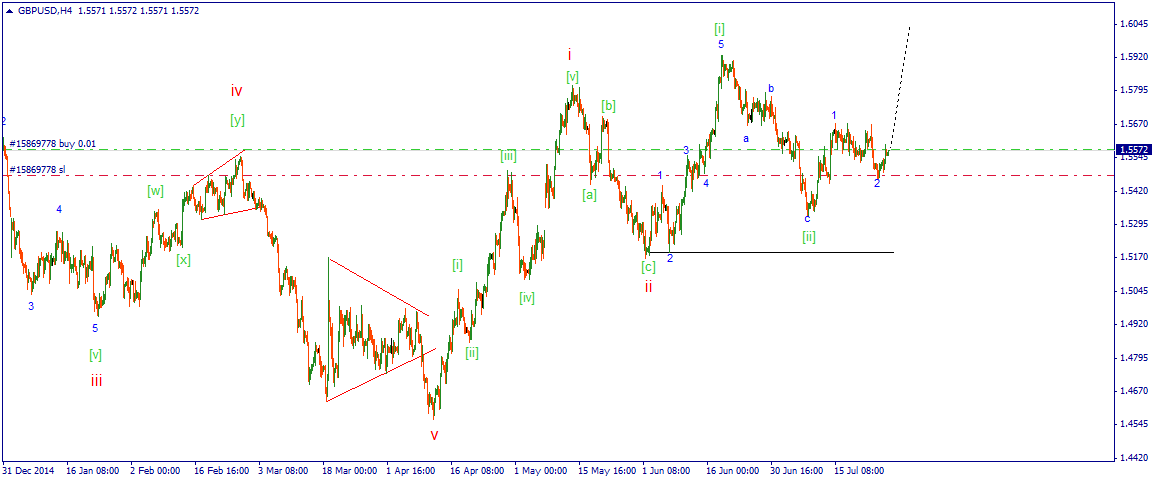Click the '1 Apr 16:00' time label
Screen dimensions: 1154x479
(x=411, y=469)
